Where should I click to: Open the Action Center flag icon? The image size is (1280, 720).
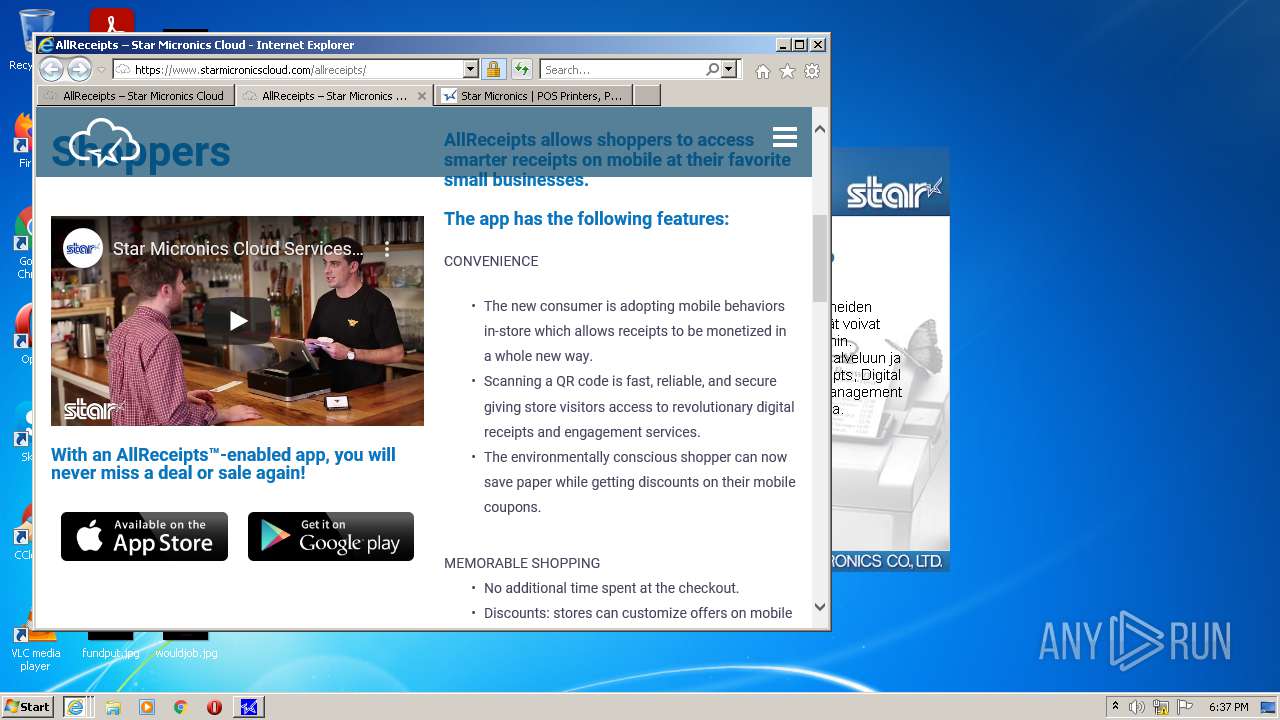tap(1185, 707)
